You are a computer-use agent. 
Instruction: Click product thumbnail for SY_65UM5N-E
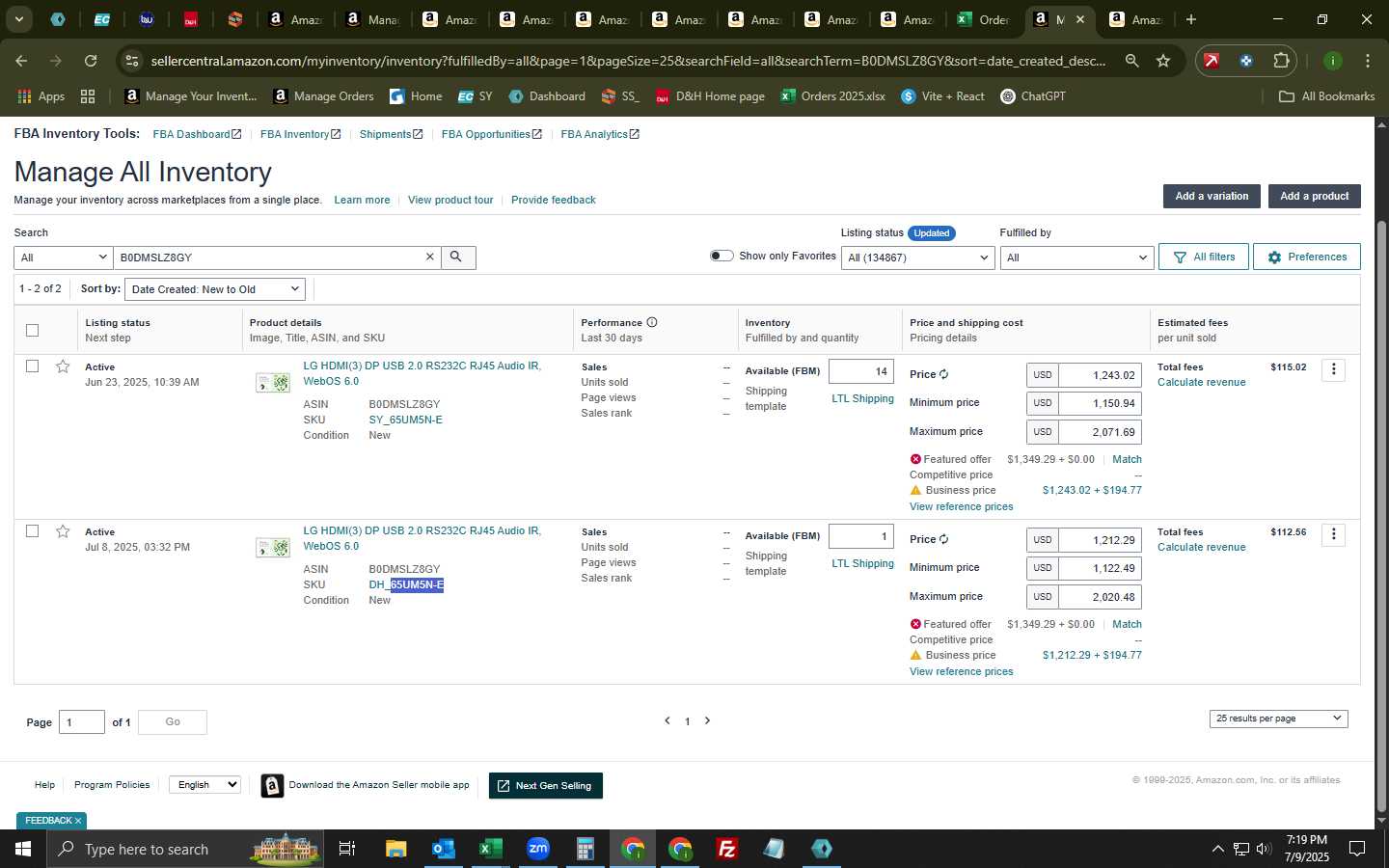[273, 383]
